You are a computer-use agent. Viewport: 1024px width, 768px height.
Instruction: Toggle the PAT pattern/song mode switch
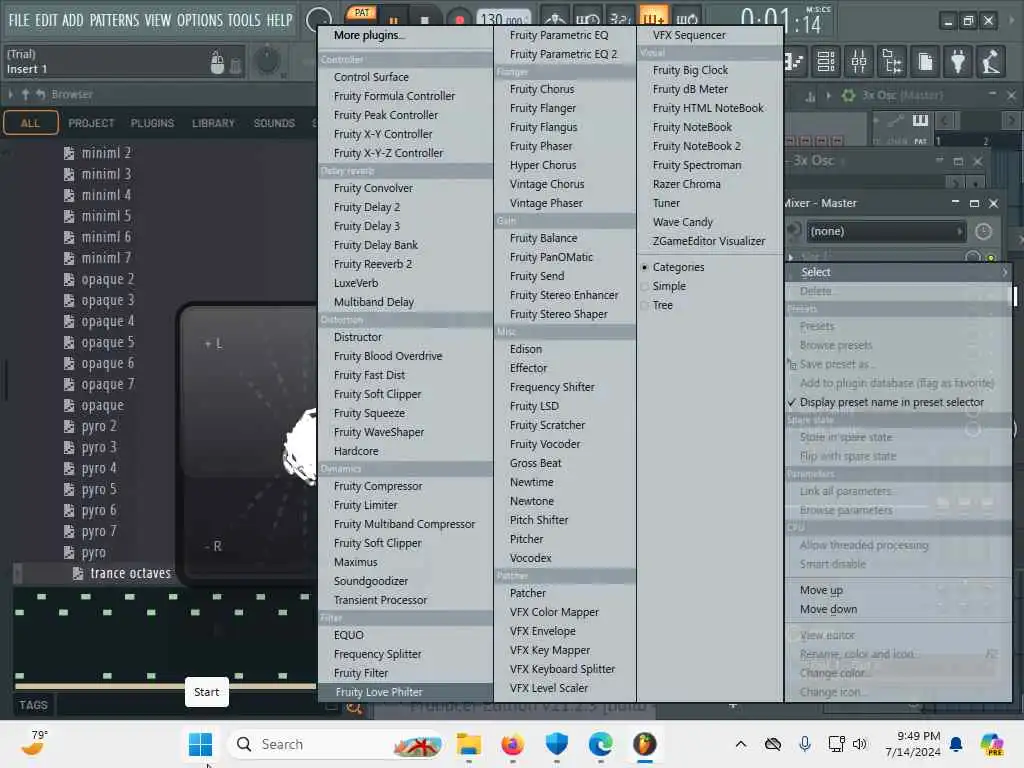pyautogui.click(x=362, y=12)
